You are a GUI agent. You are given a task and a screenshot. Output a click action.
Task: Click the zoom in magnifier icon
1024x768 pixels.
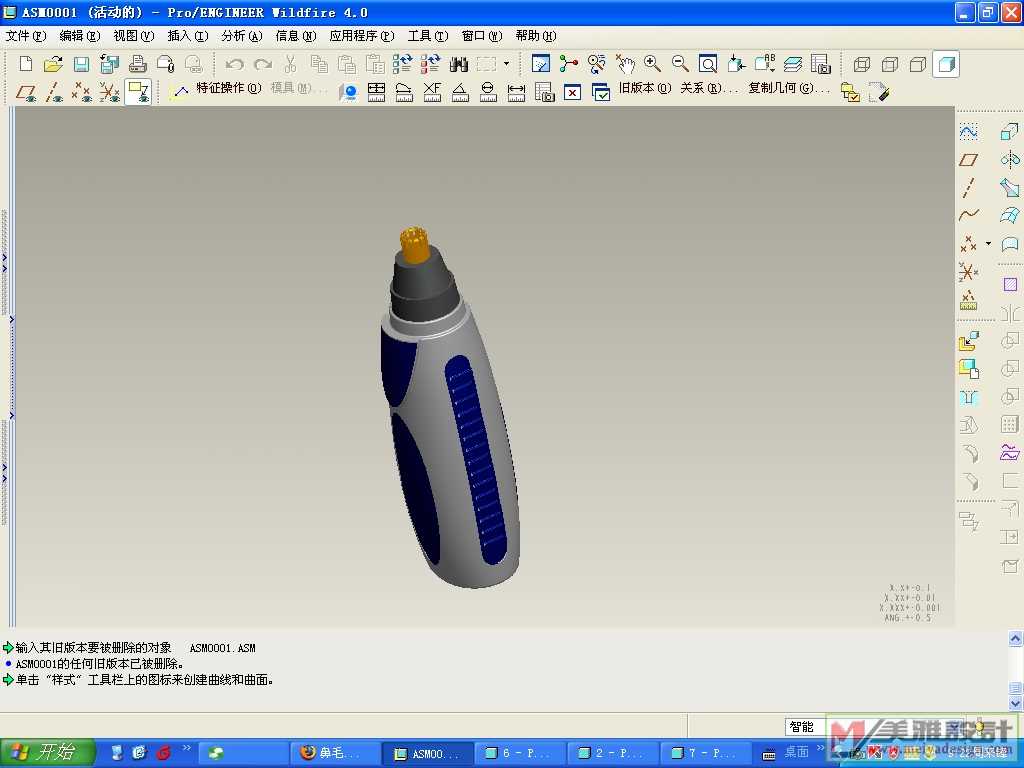click(652, 64)
